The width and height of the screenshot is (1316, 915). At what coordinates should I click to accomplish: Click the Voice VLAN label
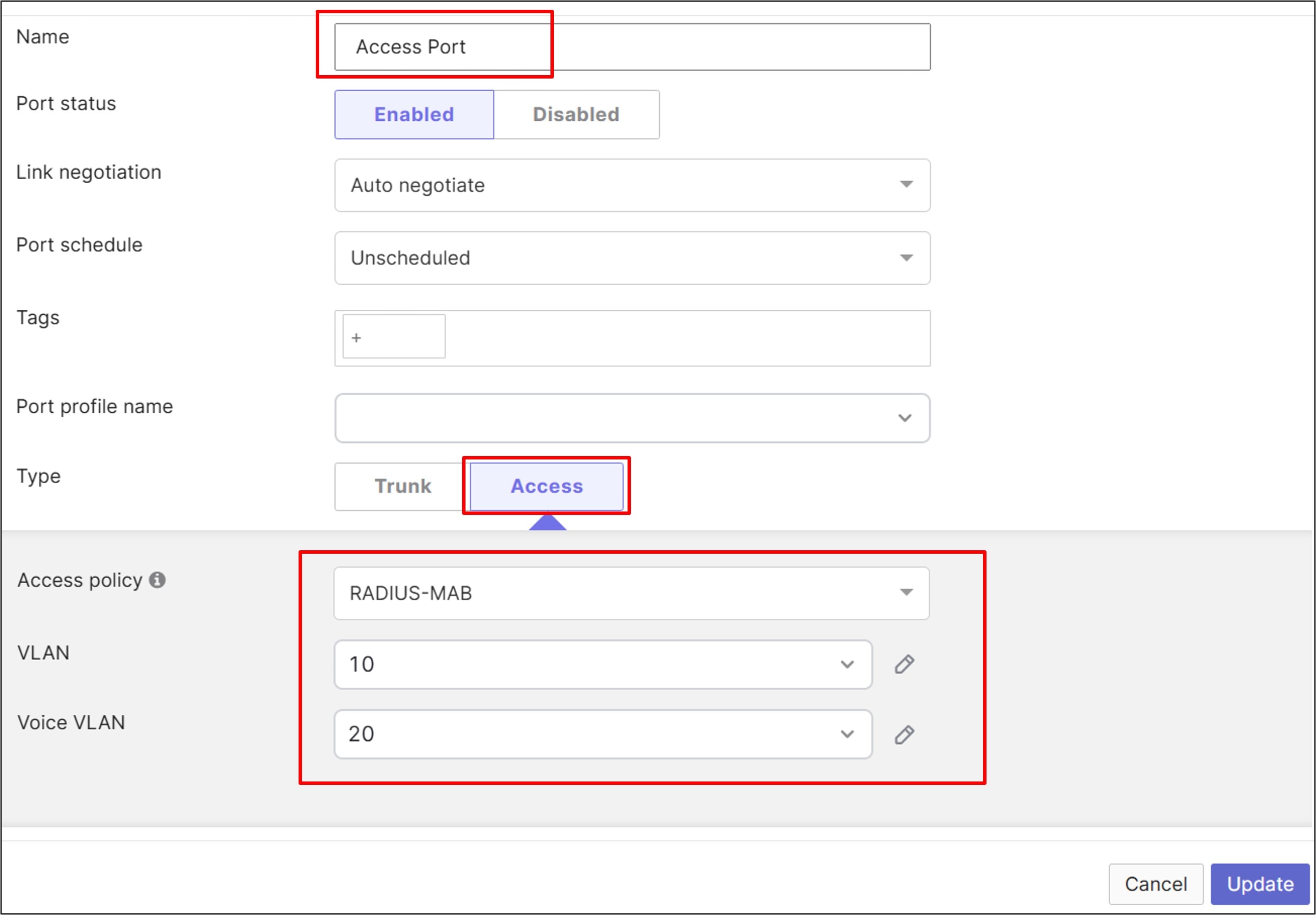click(x=71, y=723)
